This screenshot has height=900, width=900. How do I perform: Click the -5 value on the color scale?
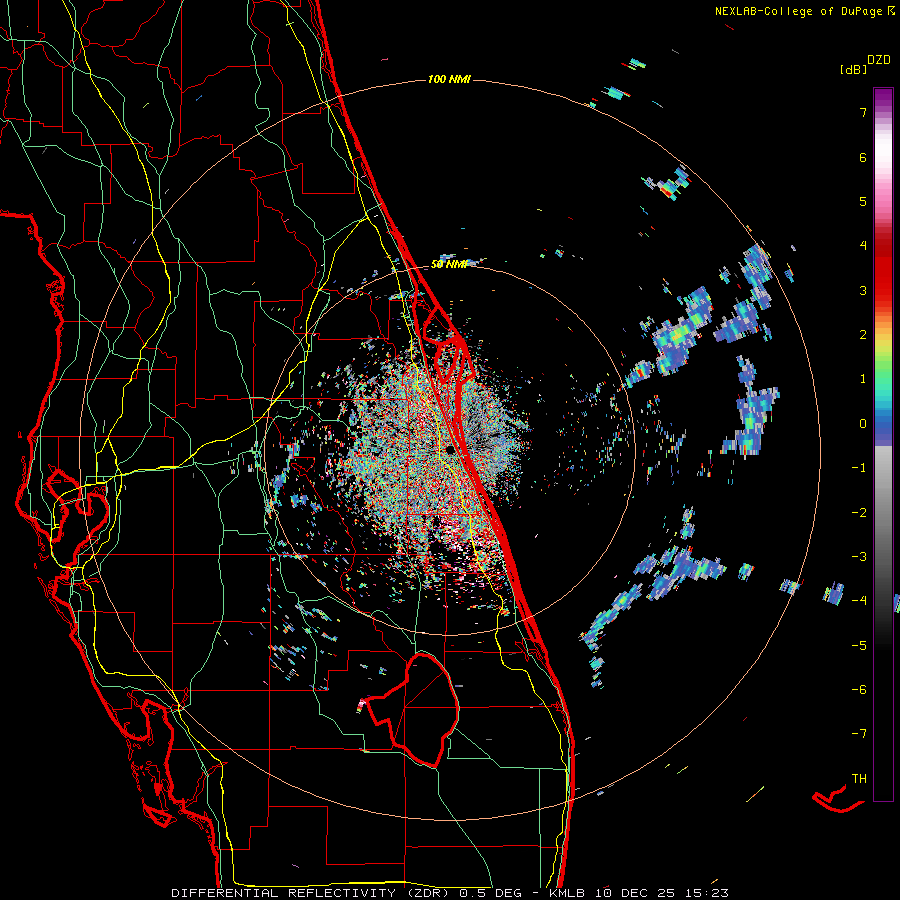click(859, 646)
